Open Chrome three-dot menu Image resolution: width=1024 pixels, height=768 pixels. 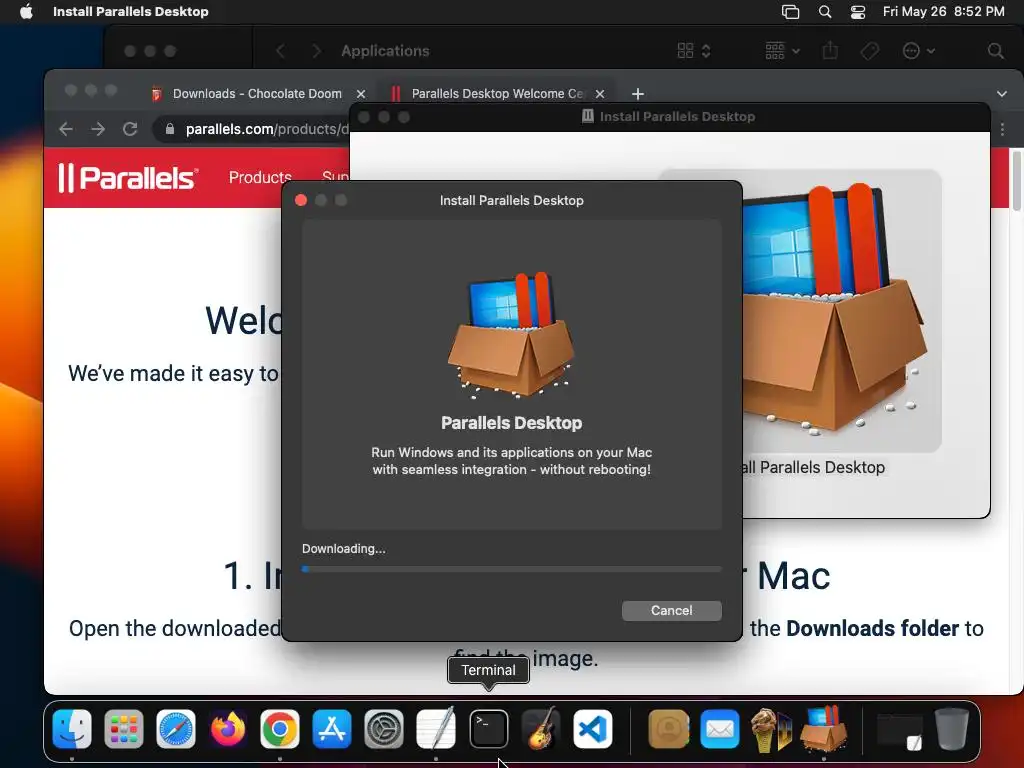click(x=1002, y=129)
